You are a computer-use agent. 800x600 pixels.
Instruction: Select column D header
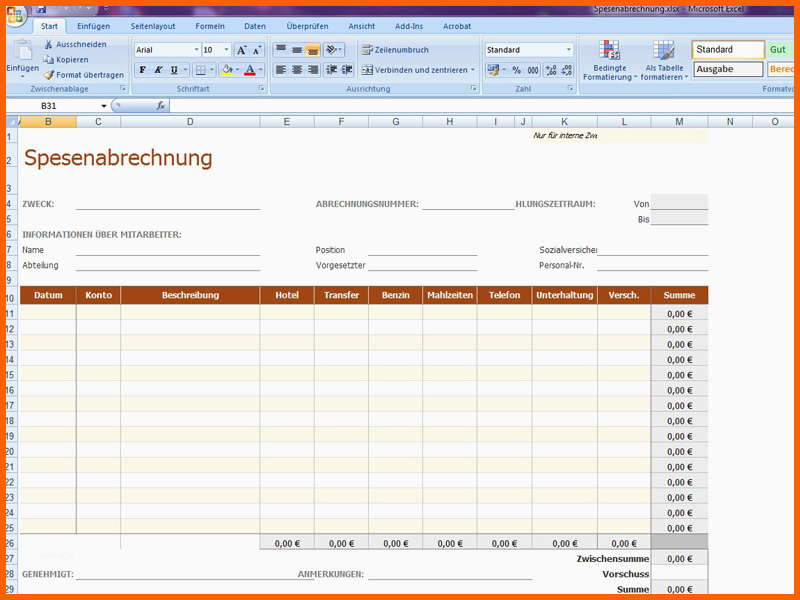point(190,121)
